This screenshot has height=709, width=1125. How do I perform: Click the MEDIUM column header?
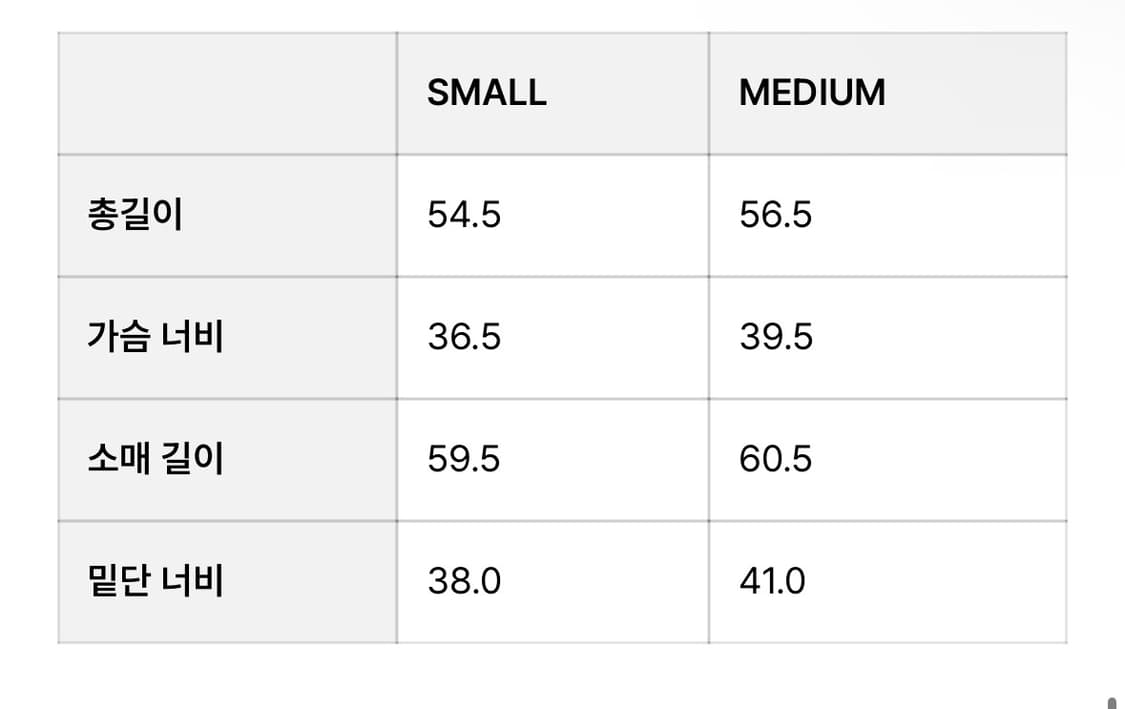pos(812,93)
